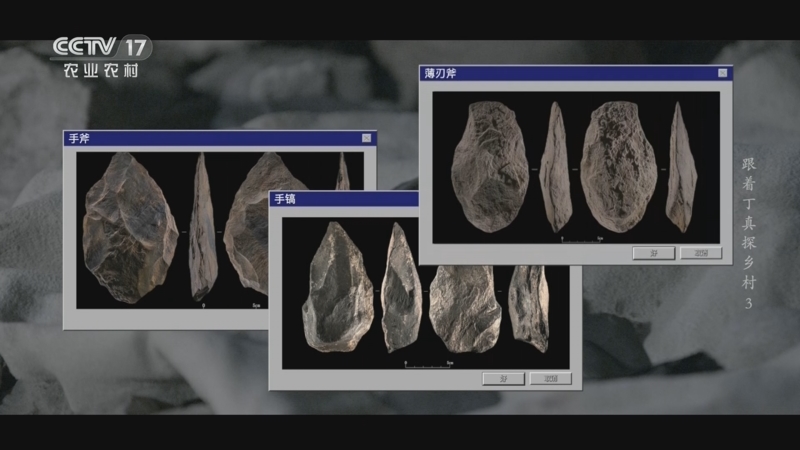The height and width of the screenshot is (450, 800).
Task: Click the CCTV 17 channel logo
Action: tap(100, 56)
